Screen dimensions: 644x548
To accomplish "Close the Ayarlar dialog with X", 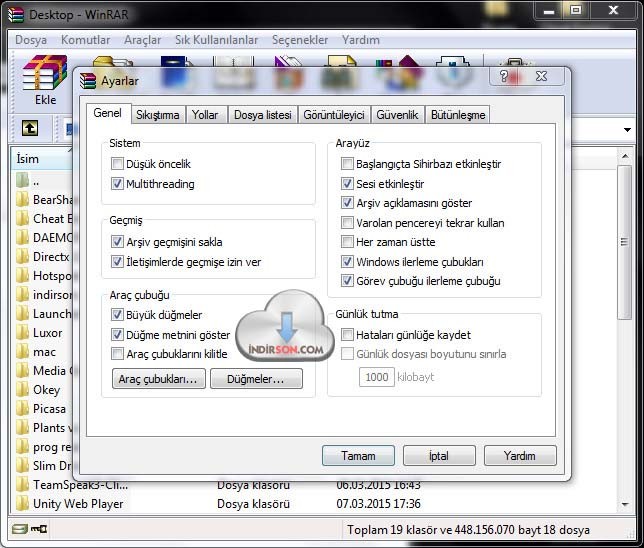I will 541,76.
